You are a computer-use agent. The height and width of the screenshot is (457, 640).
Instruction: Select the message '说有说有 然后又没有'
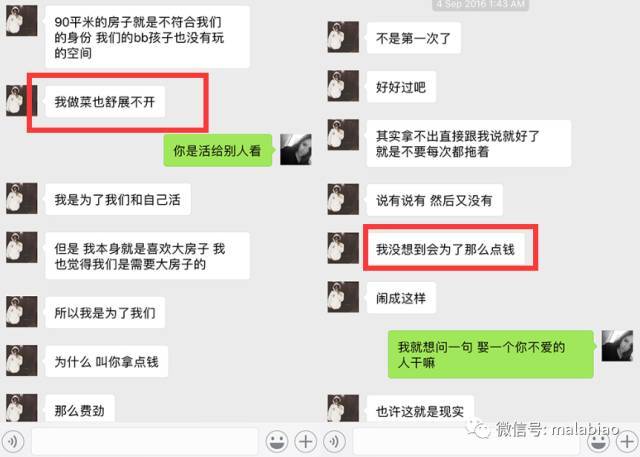[x=434, y=200]
